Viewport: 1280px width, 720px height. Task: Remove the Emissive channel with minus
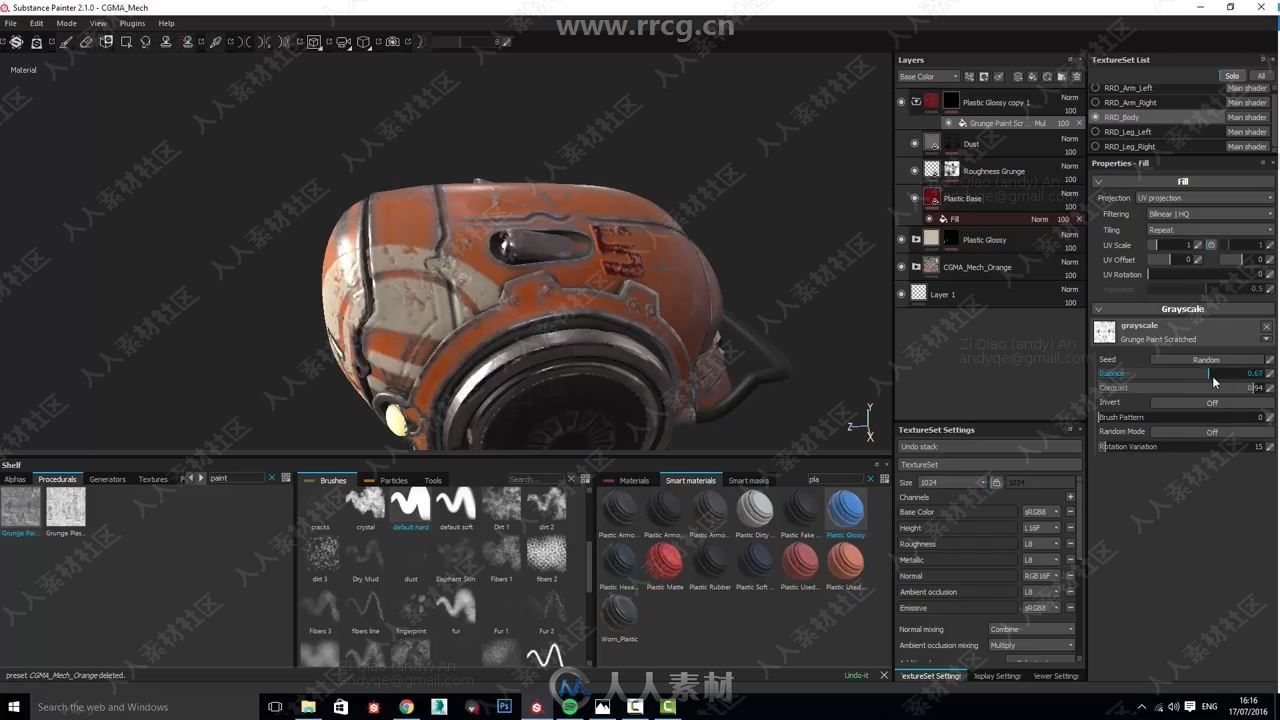point(1070,608)
